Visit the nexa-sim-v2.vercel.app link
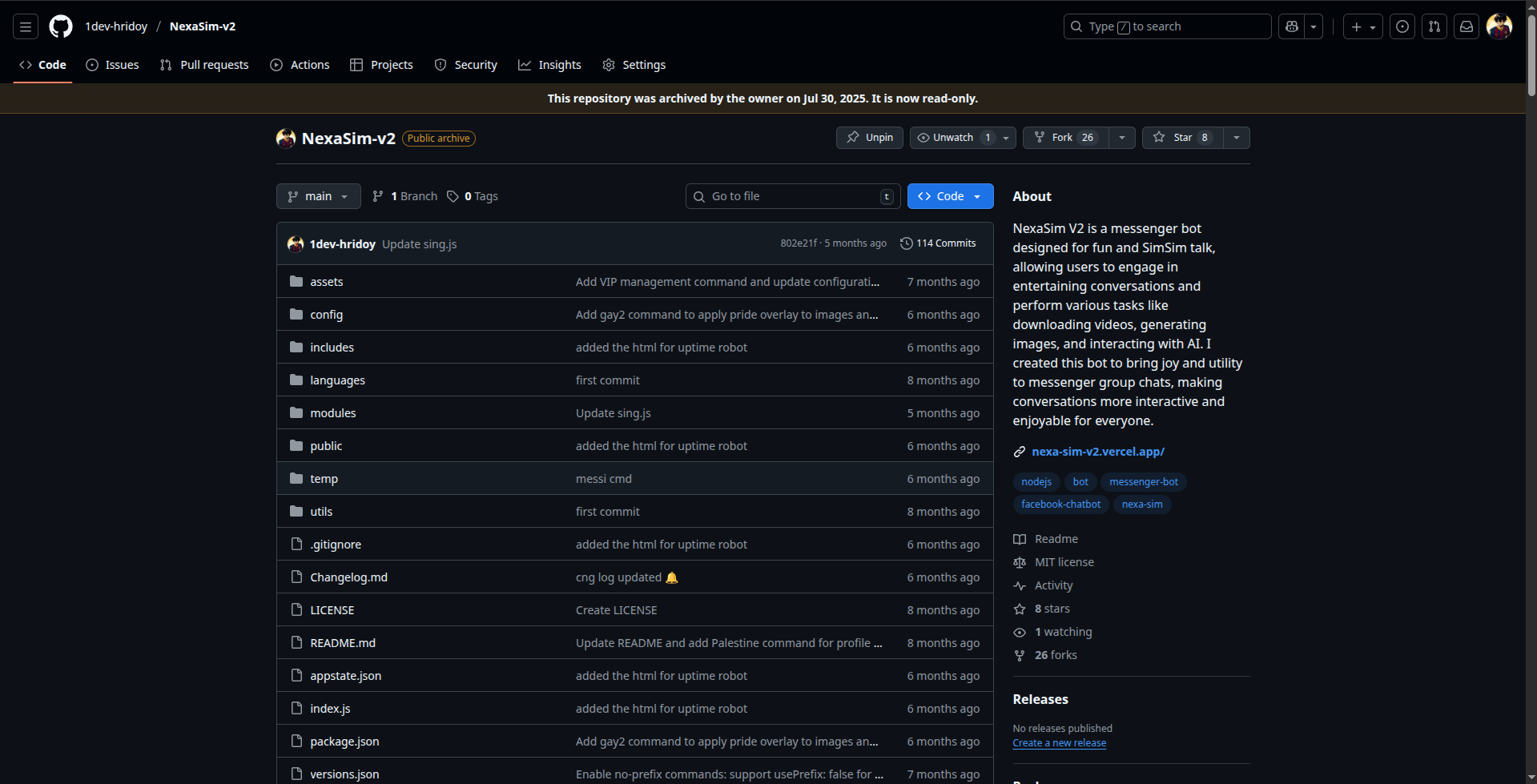Image resolution: width=1537 pixels, height=784 pixels. coord(1097,452)
